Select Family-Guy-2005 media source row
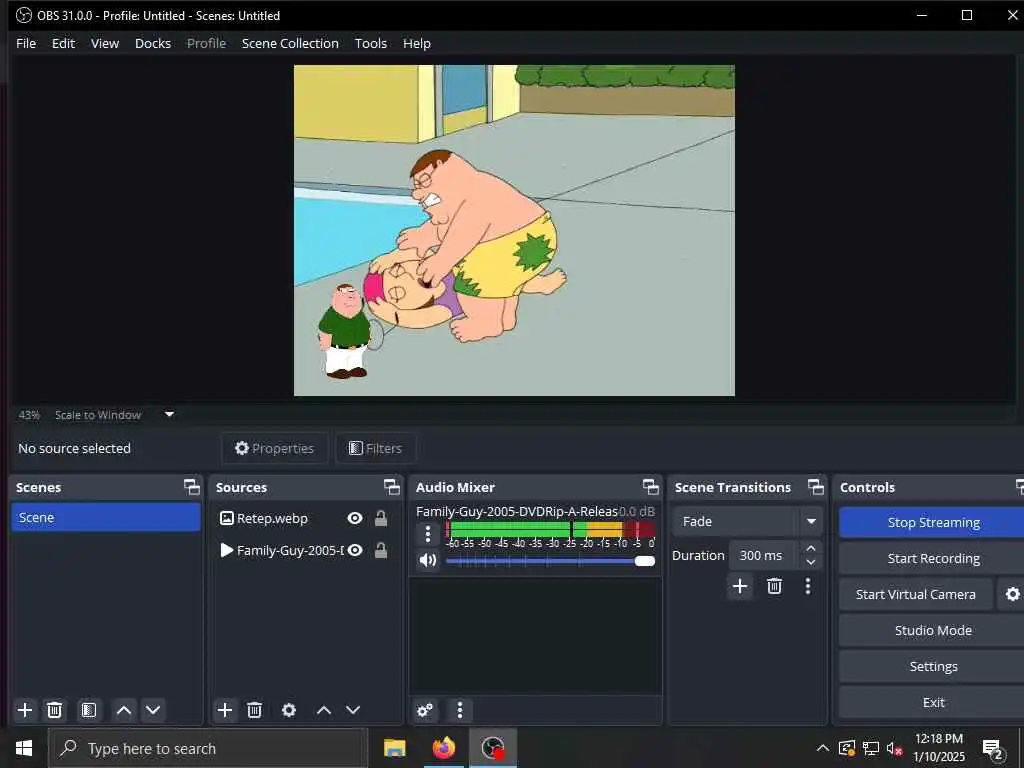The image size is (1024, 768). [306, 551]
